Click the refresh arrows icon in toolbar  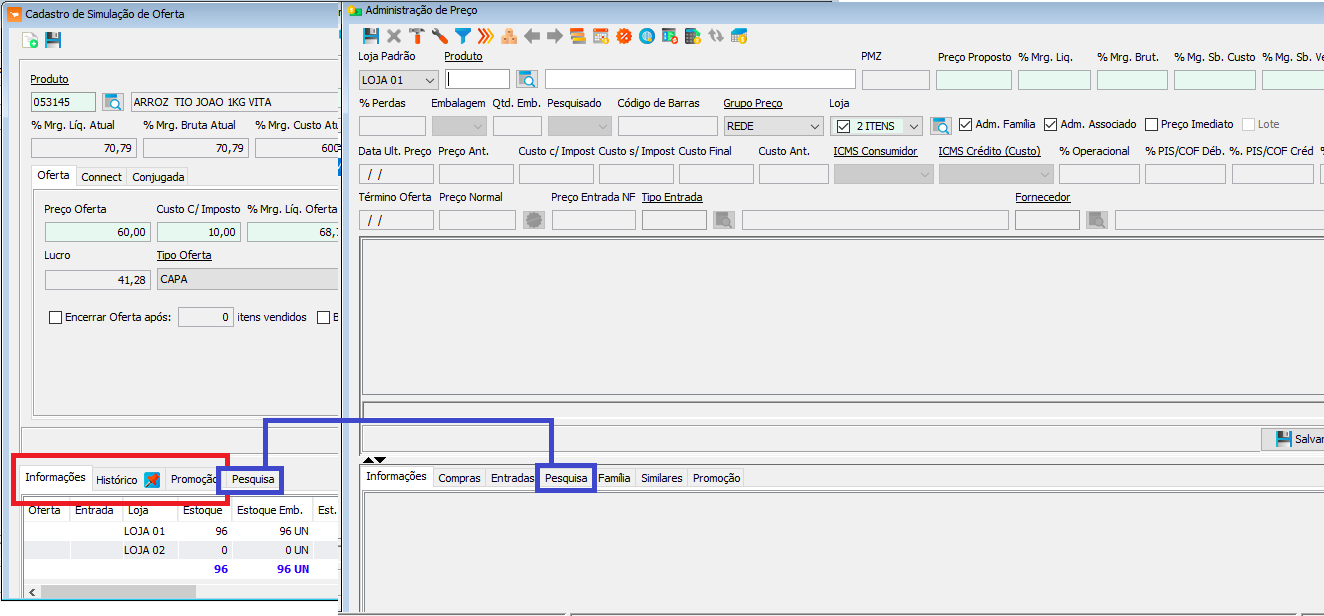pyautogui.click(x=716, y=36)
